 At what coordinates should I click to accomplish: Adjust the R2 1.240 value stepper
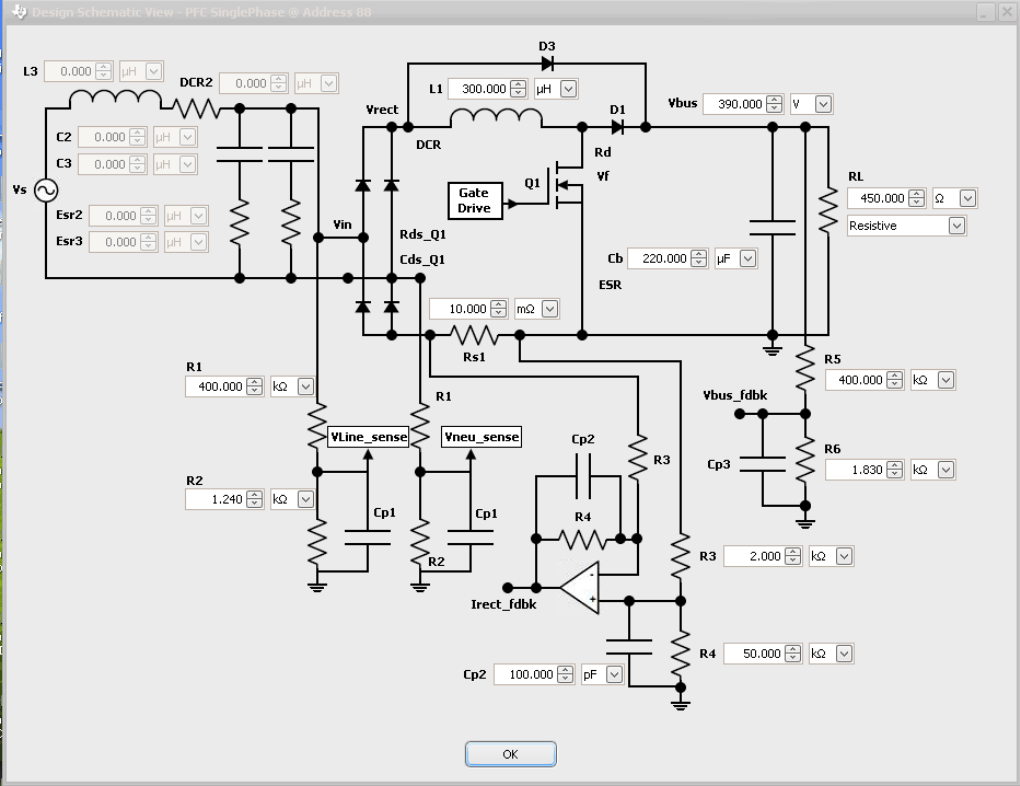[254, 498]
